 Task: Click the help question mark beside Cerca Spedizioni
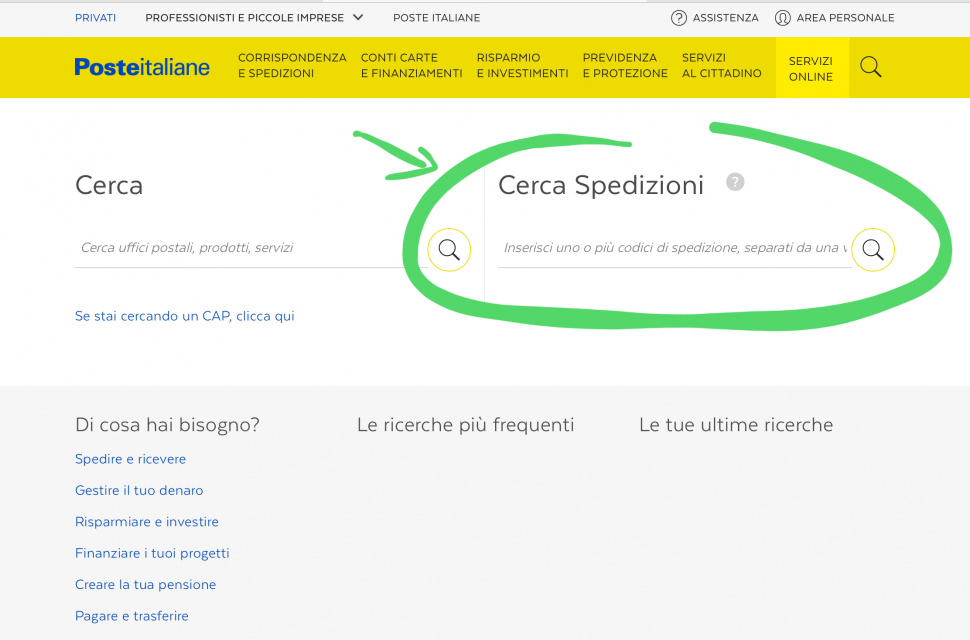point(735,182)
